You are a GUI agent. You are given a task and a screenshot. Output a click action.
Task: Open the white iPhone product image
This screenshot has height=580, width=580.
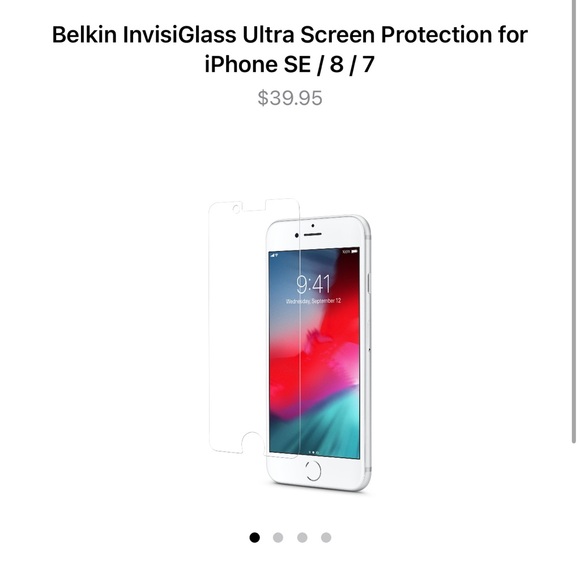point(318,353)
